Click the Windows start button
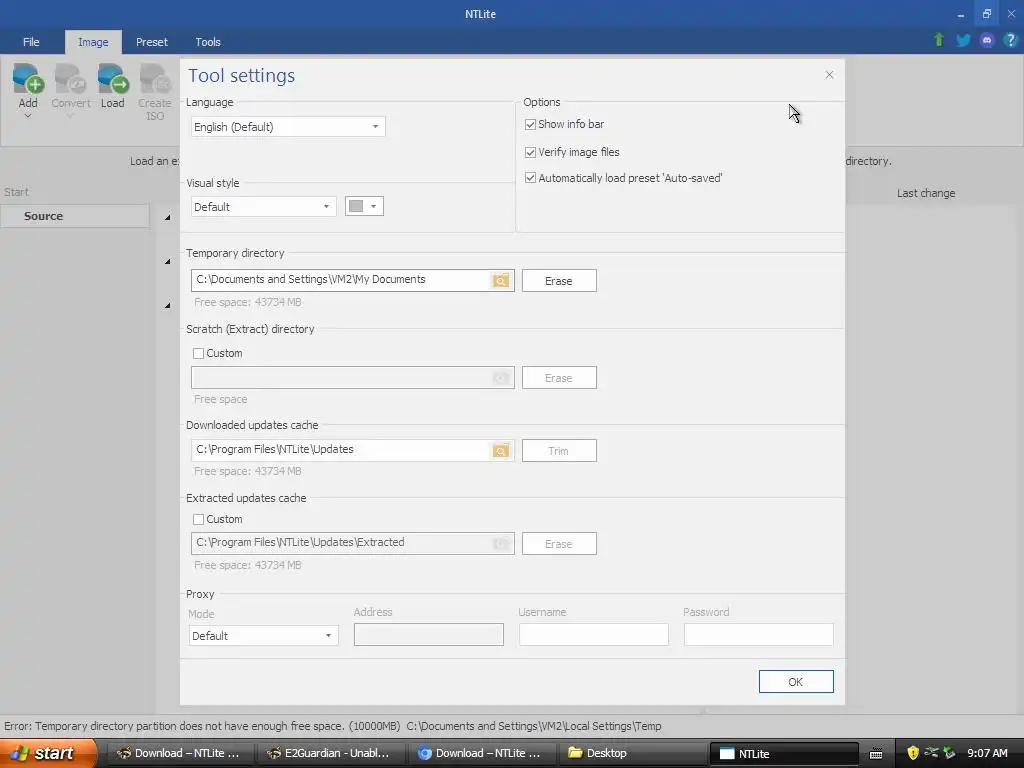Image resolution: width=1024 pixels, height=768 pixels. 48,753
